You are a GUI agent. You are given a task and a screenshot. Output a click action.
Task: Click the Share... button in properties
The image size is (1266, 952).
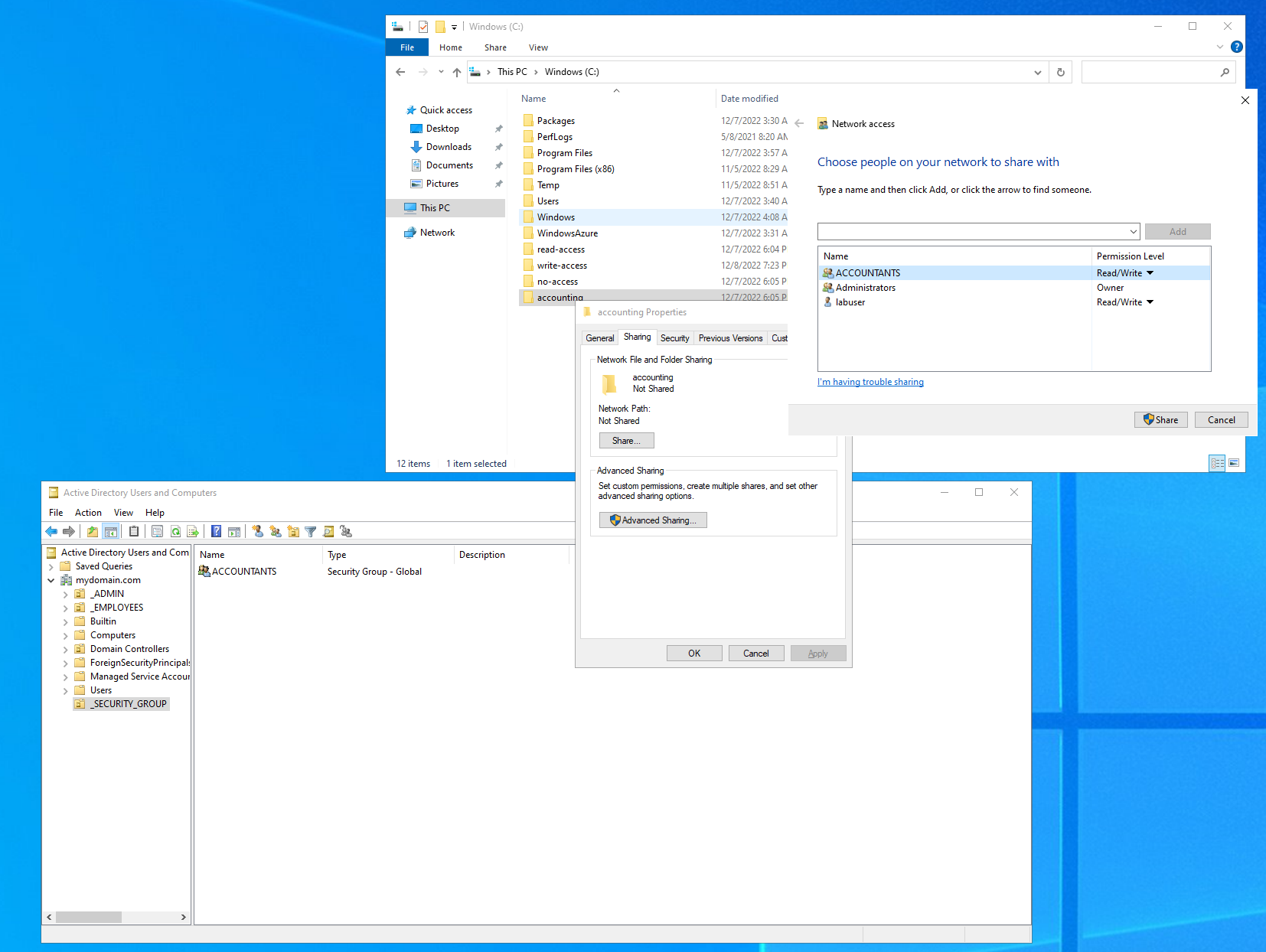click(627, 441)
